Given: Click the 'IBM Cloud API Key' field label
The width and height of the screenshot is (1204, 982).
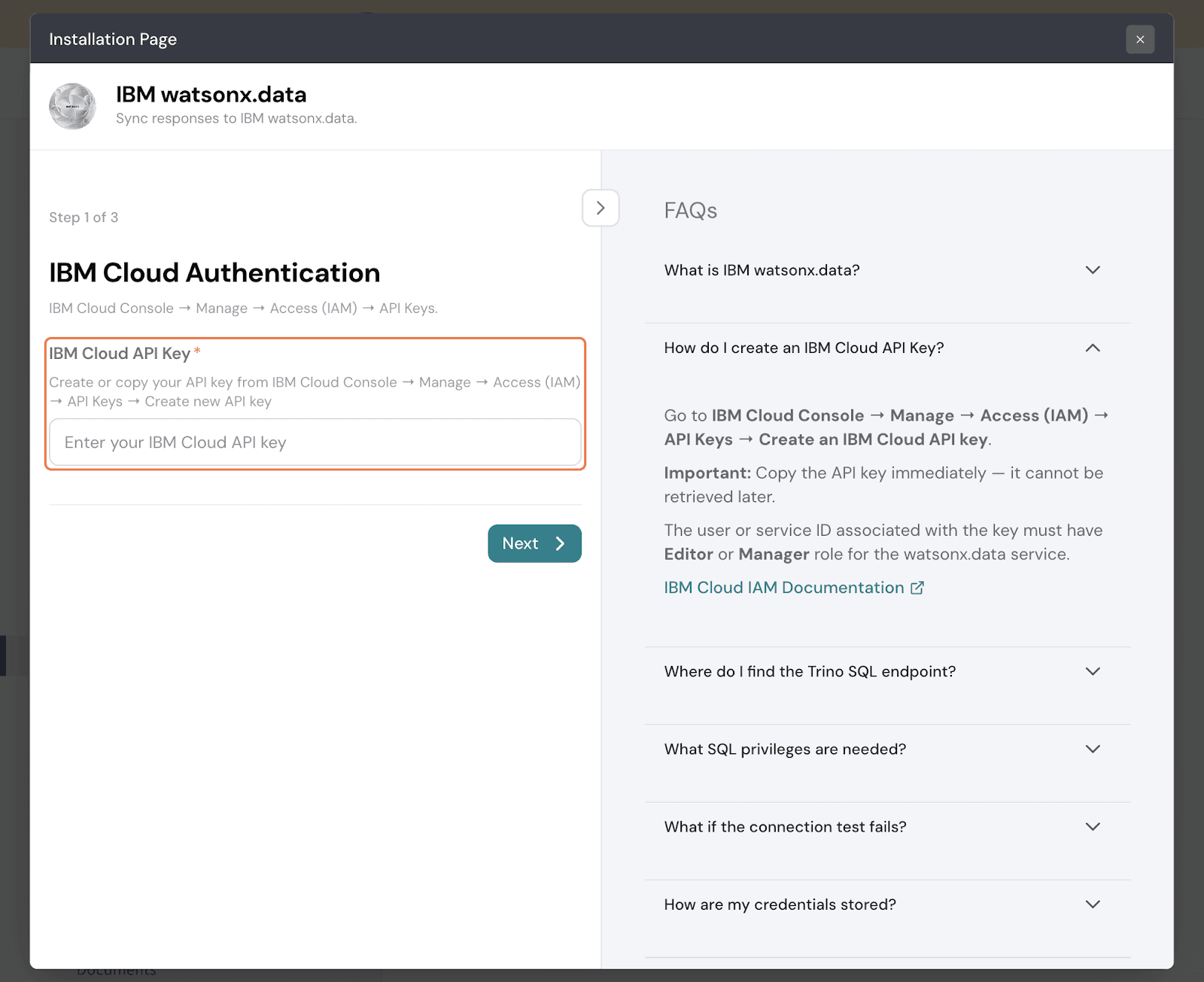Looking at the screenshot, I should click(120, 353).
